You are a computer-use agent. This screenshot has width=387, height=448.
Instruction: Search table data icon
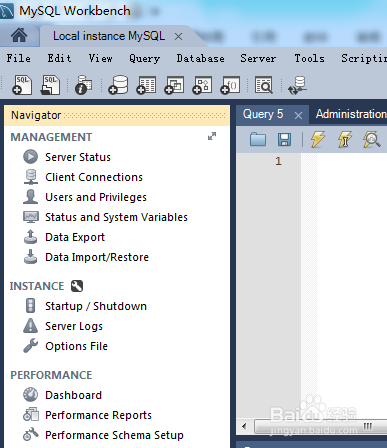[264, 85]
